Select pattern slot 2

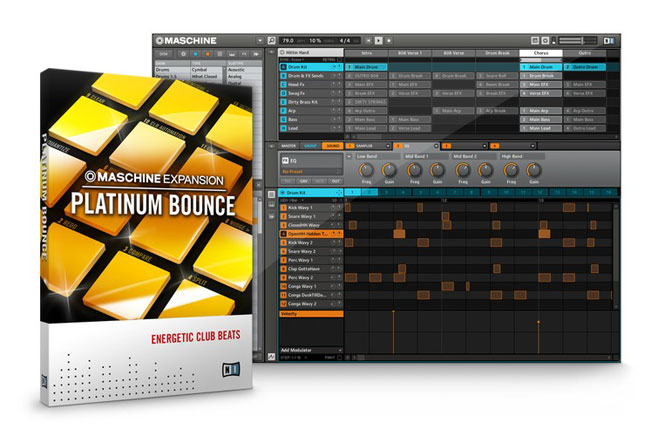click(369, 192)
